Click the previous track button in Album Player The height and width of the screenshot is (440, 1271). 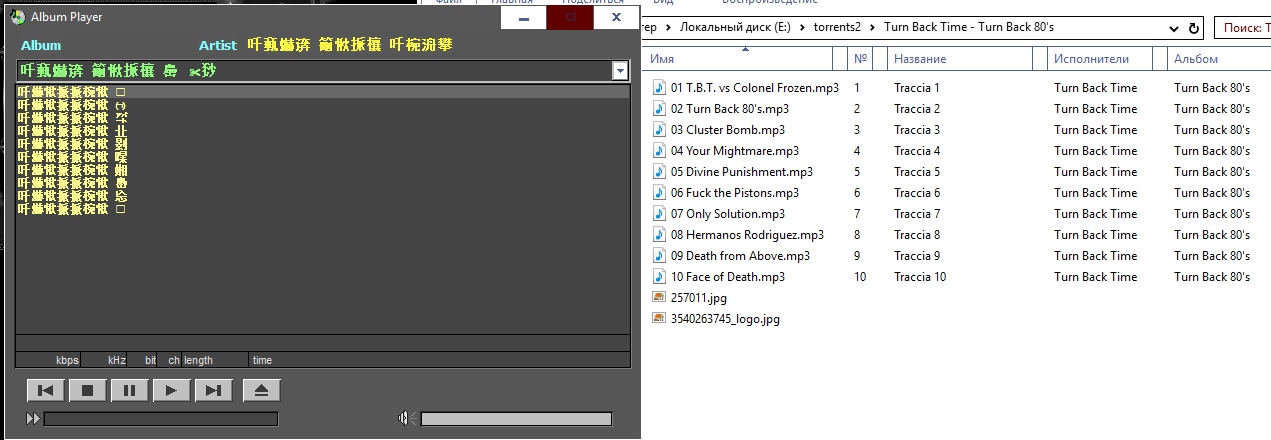[45, 391]
